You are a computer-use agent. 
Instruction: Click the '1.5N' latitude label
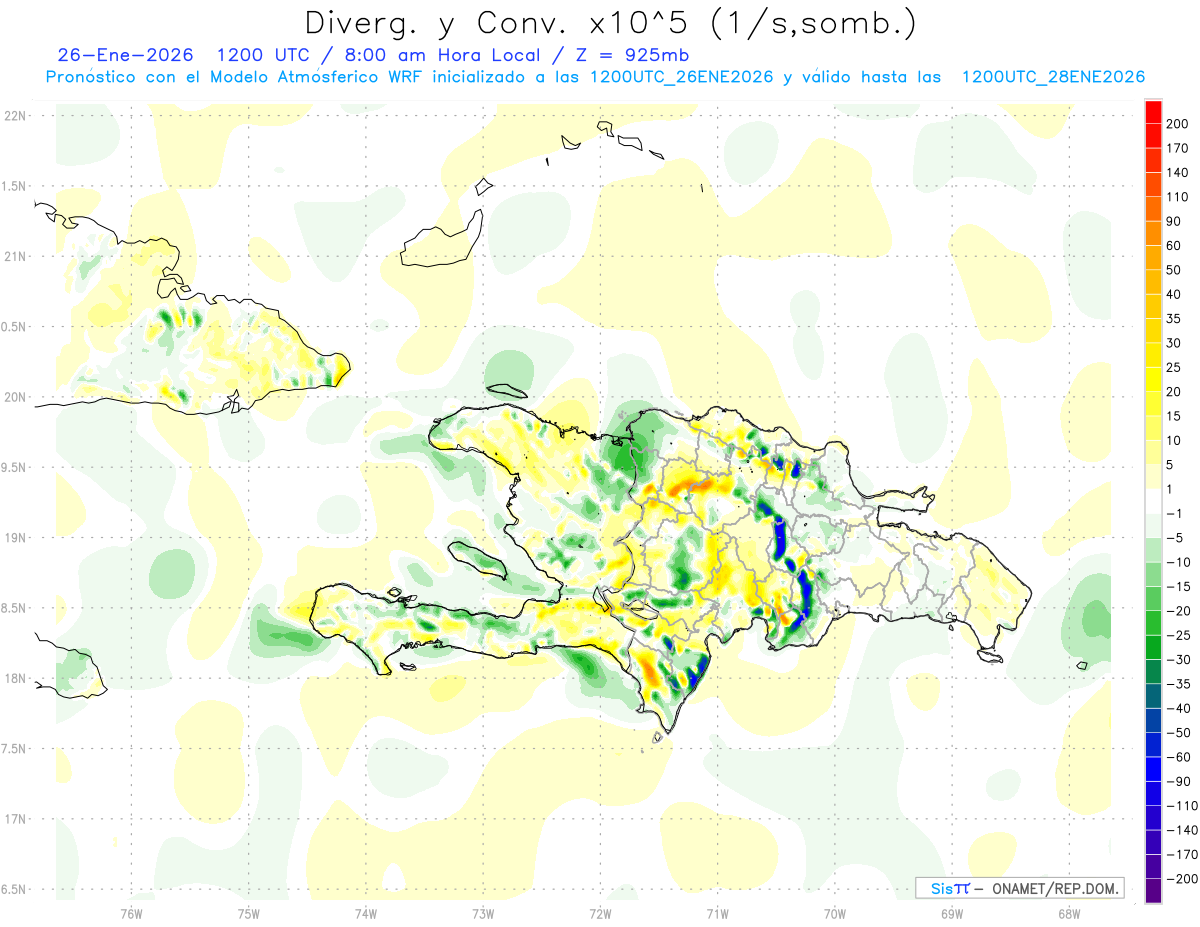(x=15, y=186)
